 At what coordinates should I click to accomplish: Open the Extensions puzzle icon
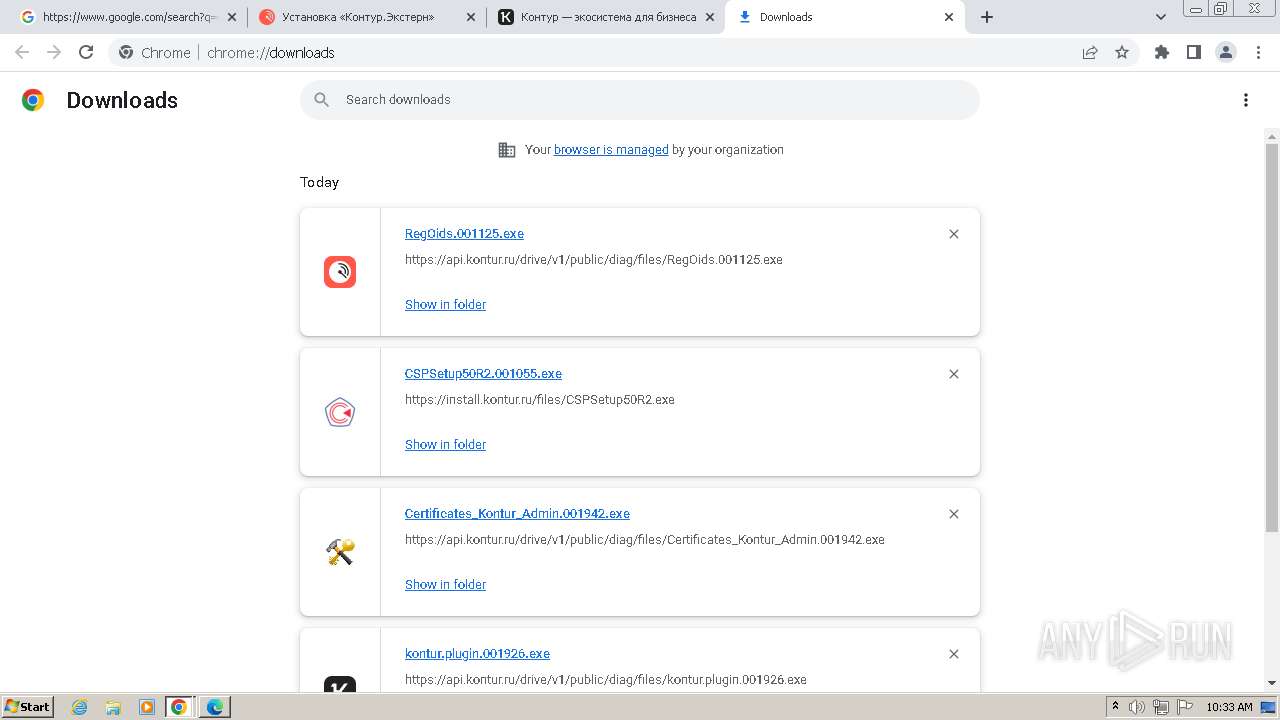[1162, 52]
